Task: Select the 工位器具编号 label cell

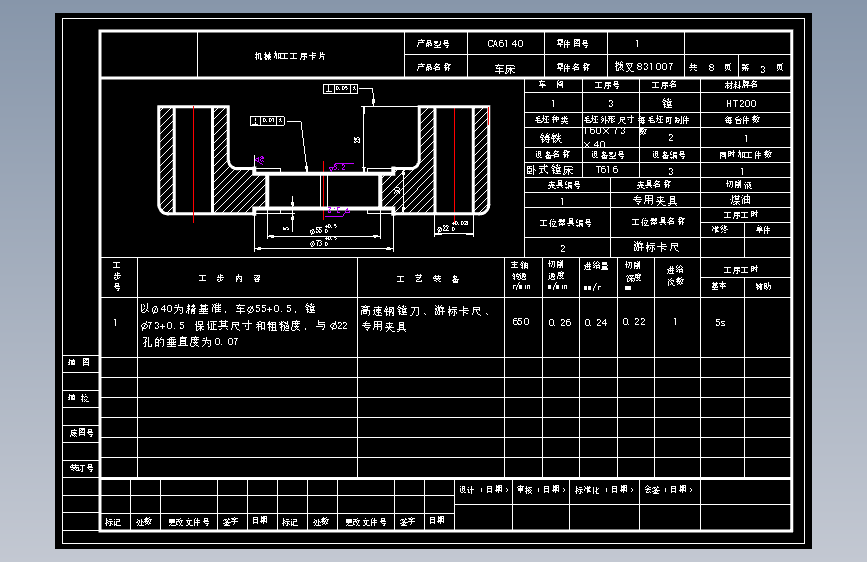Action: (x=566, y=223)
